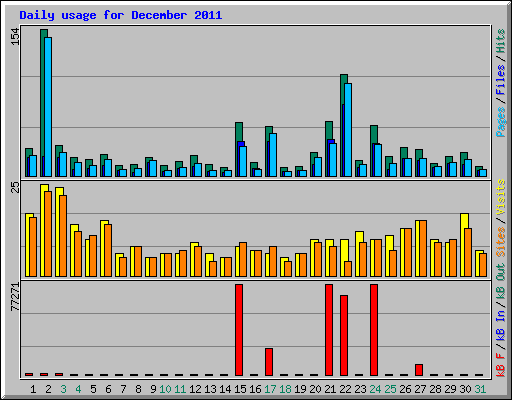Click the green hits bar for day 15
The height and width of the screenshot is (400, 512).
click(239, 132)
